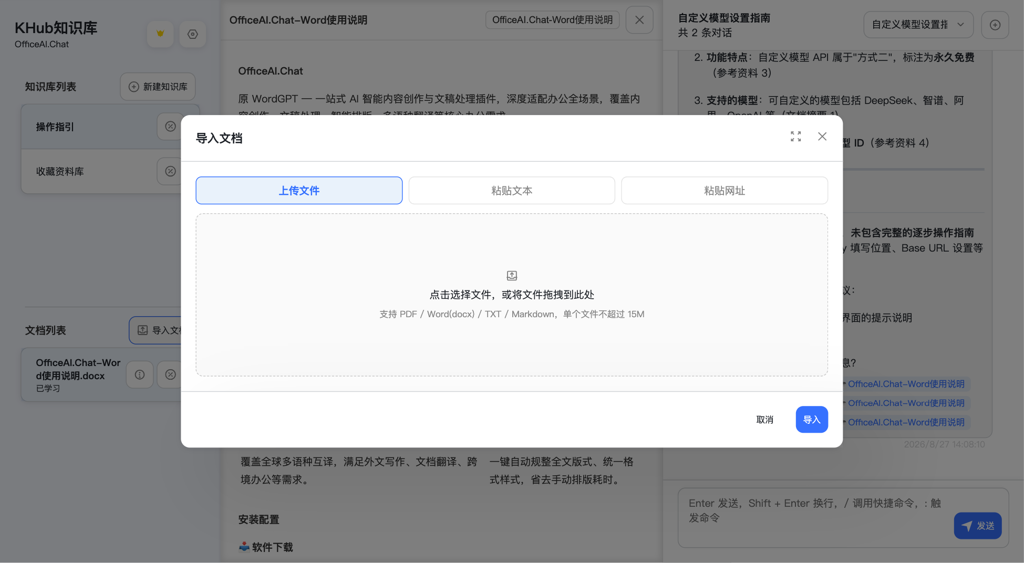
Task: Click the 导入文档 button in document list
Action: [x=155, y=330]
